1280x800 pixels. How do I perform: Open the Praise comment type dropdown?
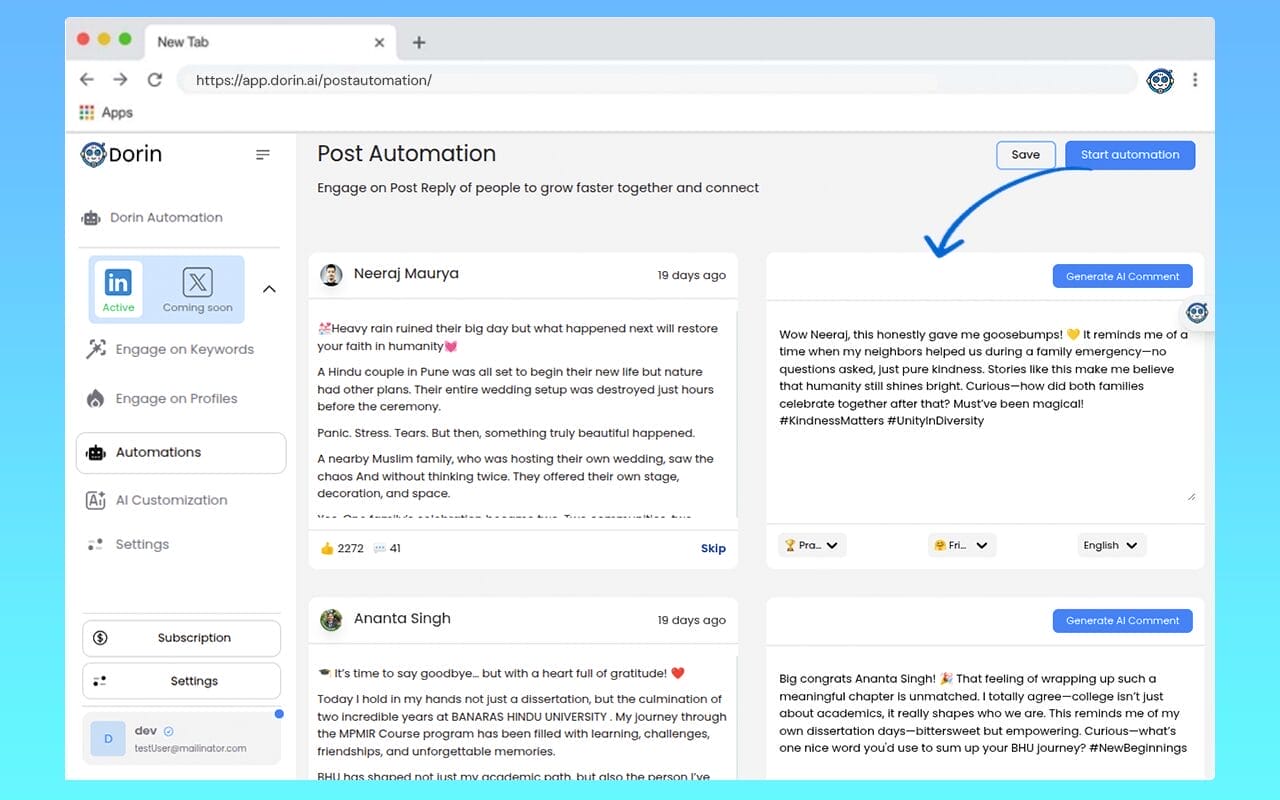coord(812,545)
